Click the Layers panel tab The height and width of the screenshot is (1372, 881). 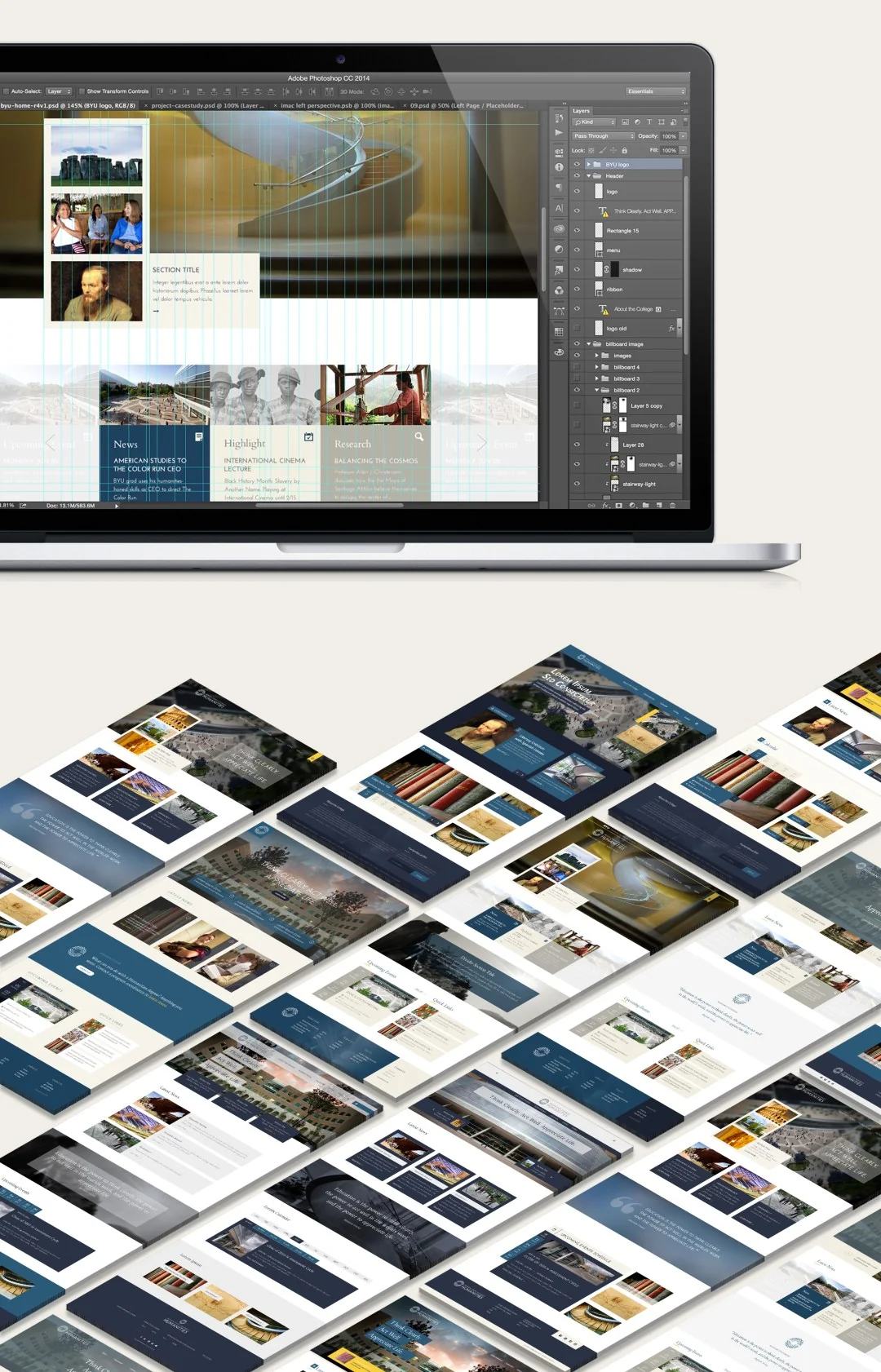pyautogui.click(x=581, y=111)
